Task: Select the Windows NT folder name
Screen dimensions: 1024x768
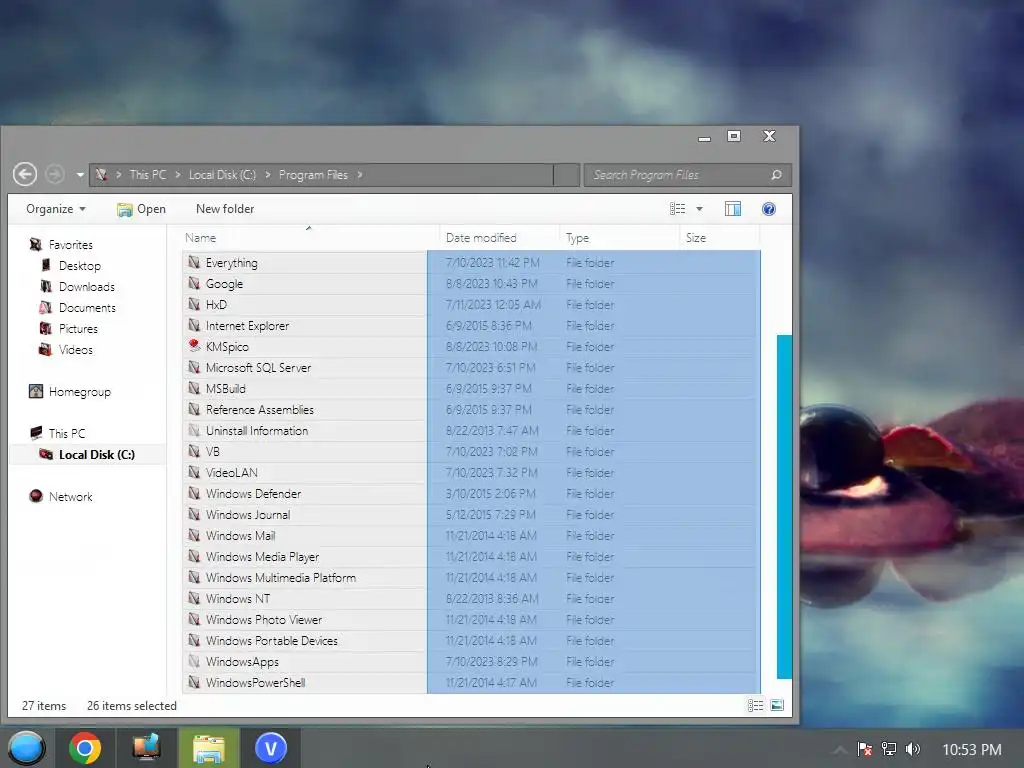Action: tap(238, 598)
